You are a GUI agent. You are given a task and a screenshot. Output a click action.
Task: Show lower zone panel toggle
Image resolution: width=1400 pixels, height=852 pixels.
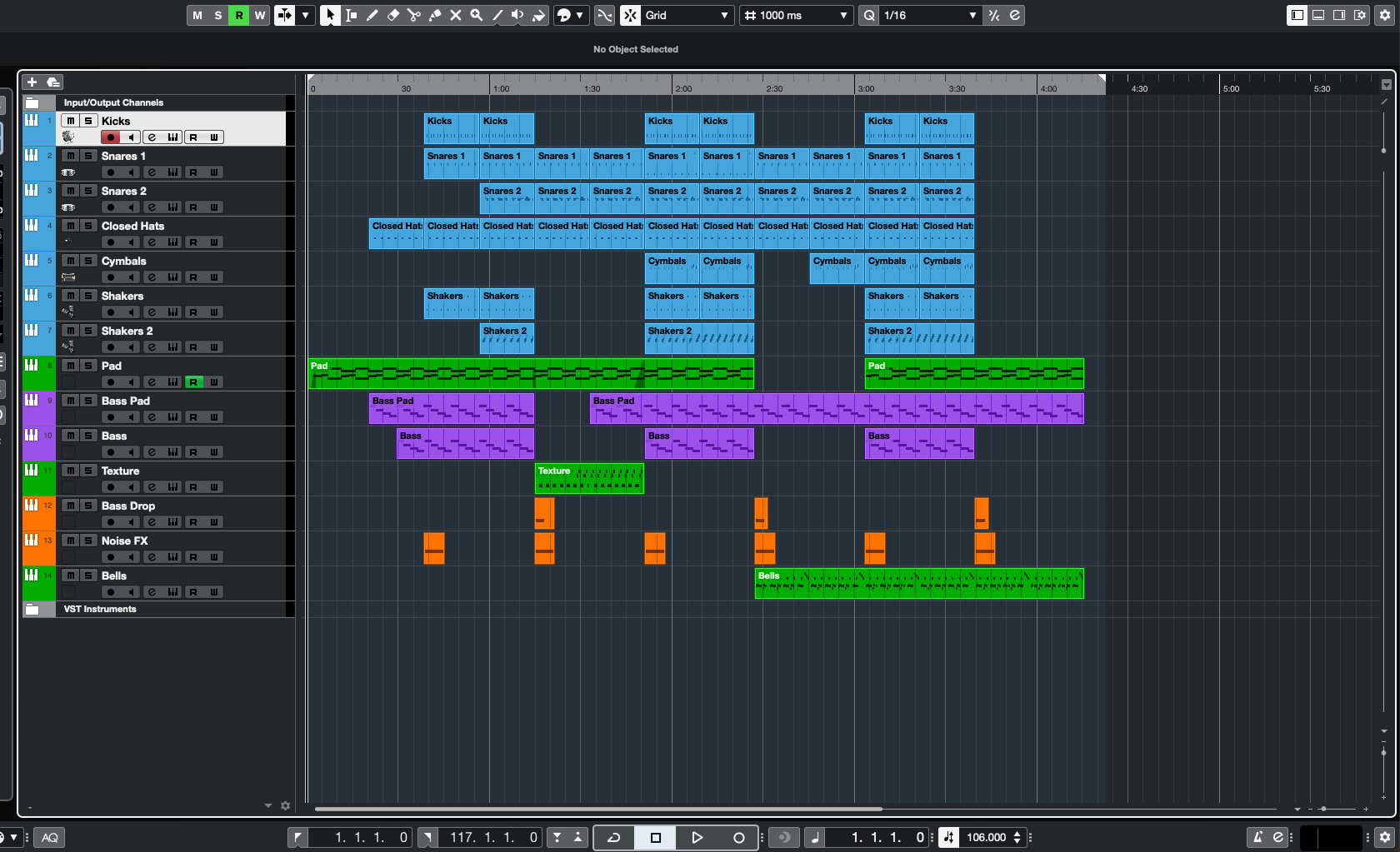point(1318,15)
